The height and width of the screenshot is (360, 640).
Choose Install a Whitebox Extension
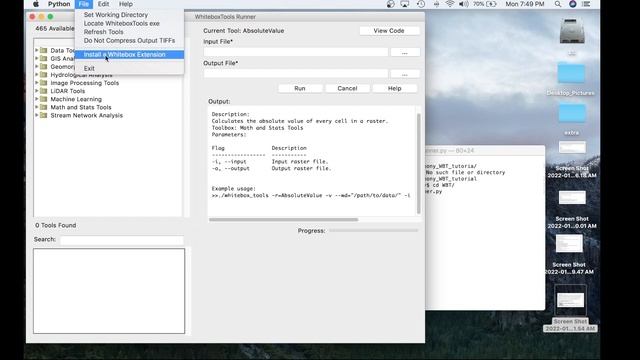pyautogui.click(x=129, y=54)
